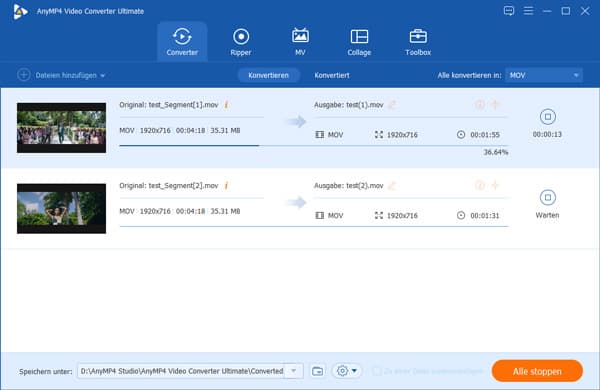Viewport: 600px width, 390px height.
Task: Open the output folder icon
Action: (318, 371)
